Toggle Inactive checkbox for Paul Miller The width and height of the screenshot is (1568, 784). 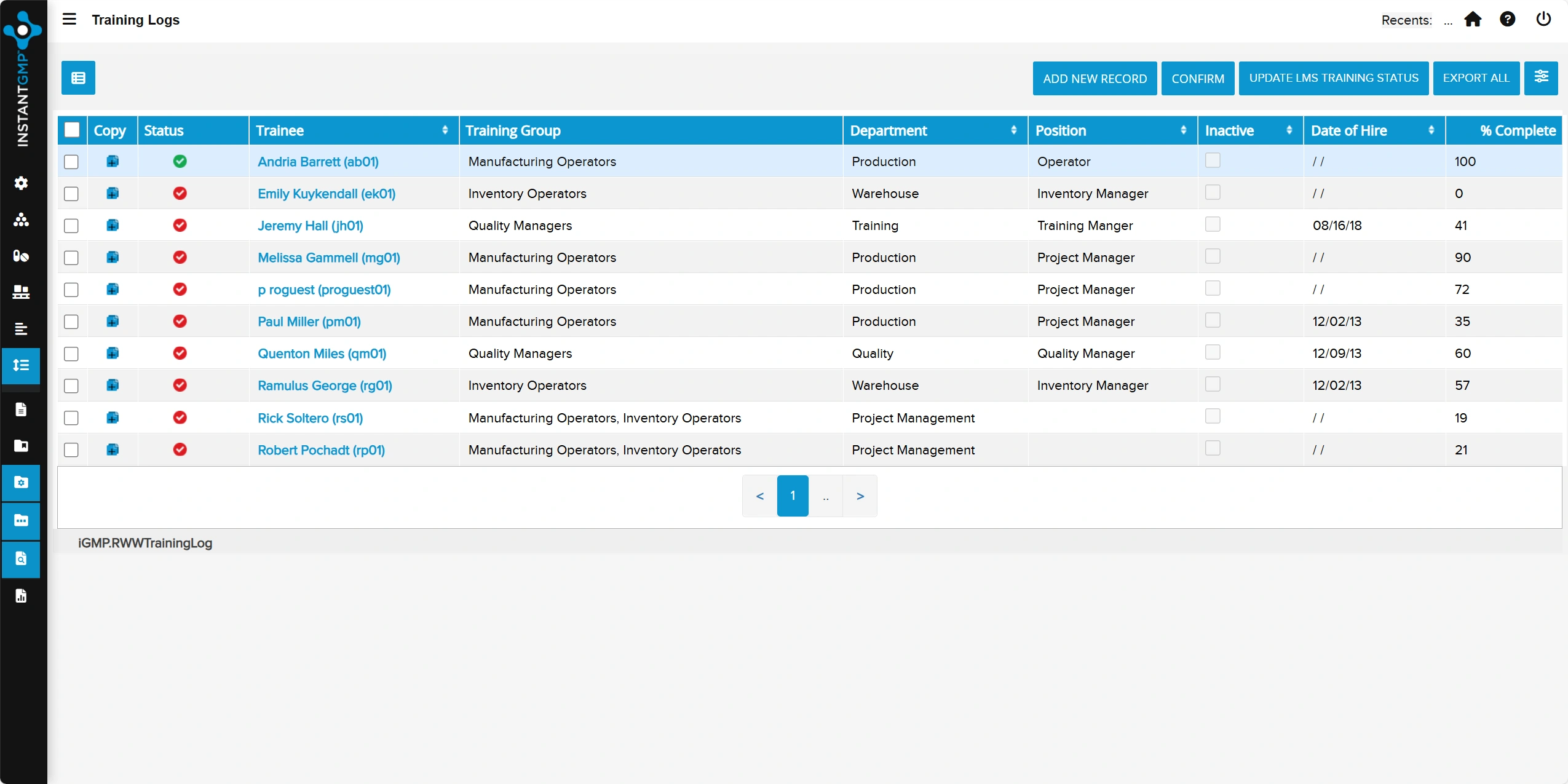(x=1213, y=320)
